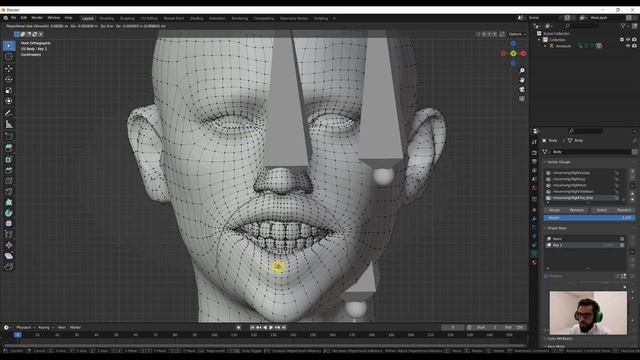Jump to the timeline start frame

tap(252, 327)
